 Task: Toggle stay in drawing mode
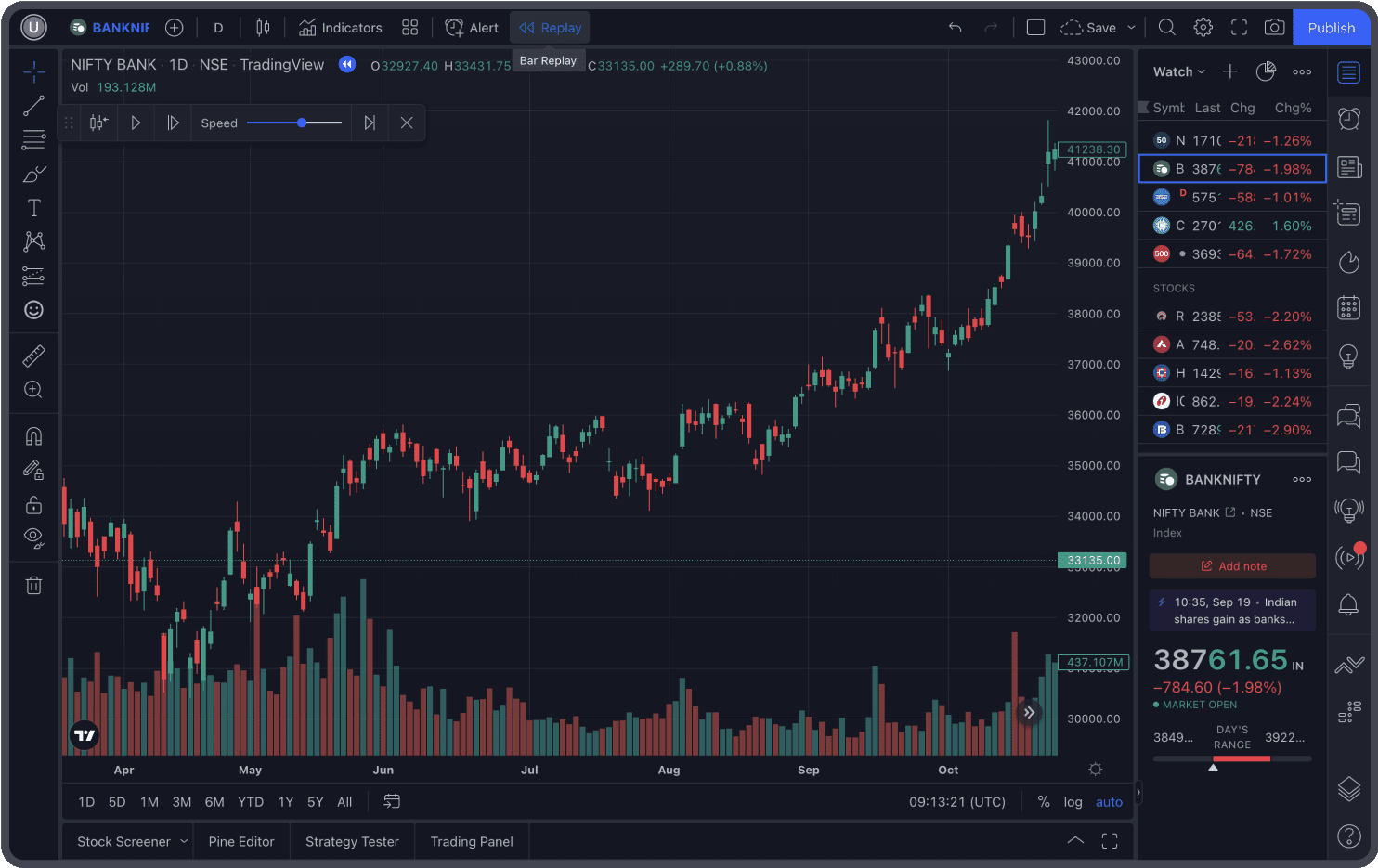(x=33, y=471)
